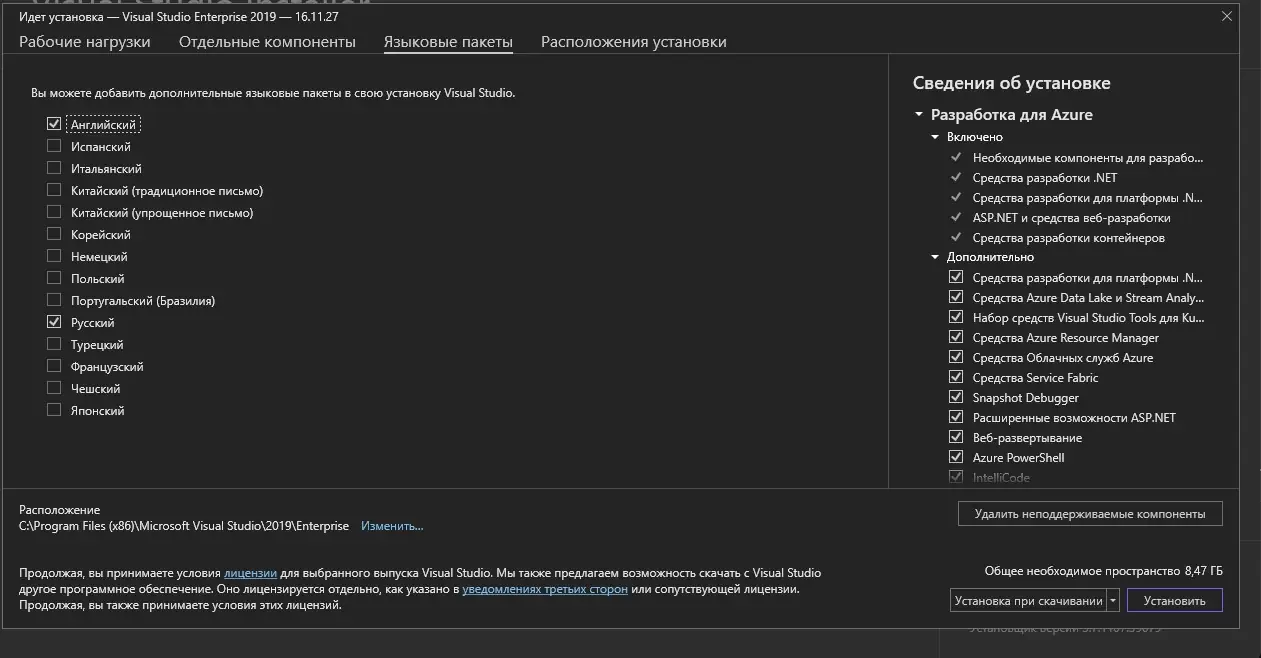
Task: Deselect the Русский language pack
Action: click(54, 322)
